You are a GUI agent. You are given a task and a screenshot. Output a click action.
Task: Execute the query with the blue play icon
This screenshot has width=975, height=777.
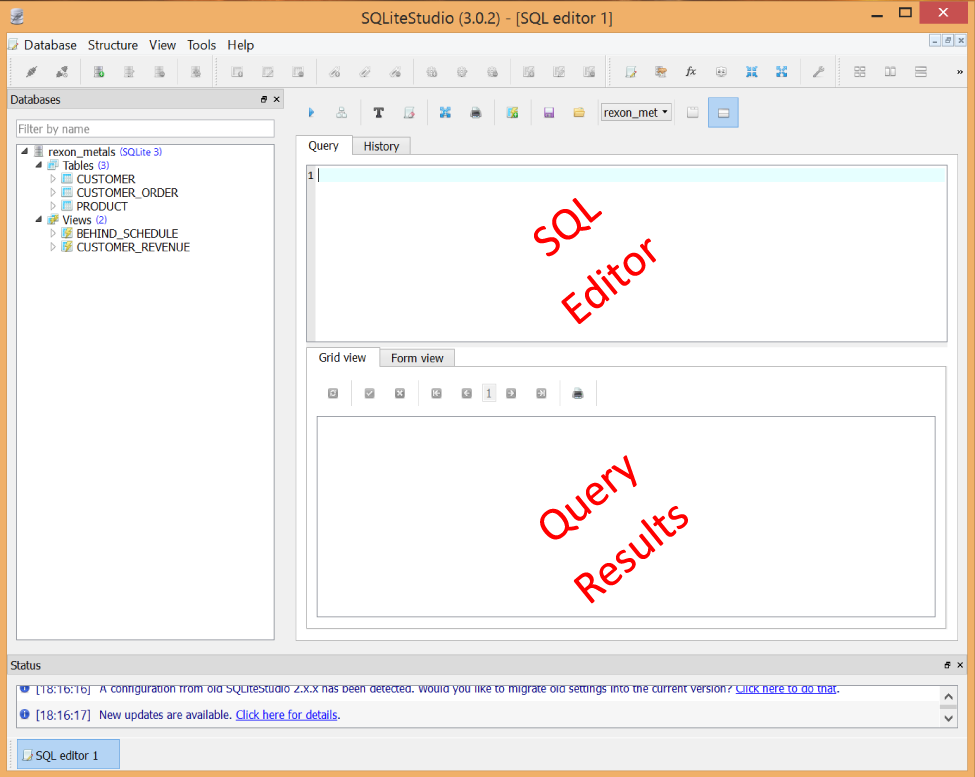[311, 112]
